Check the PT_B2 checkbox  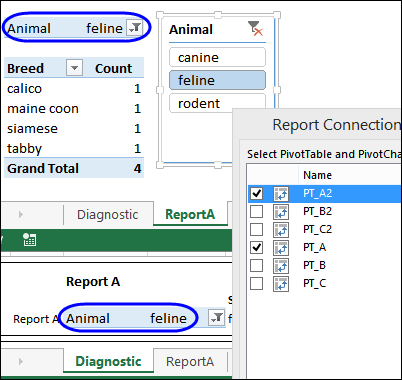click(x=256, y=212)
